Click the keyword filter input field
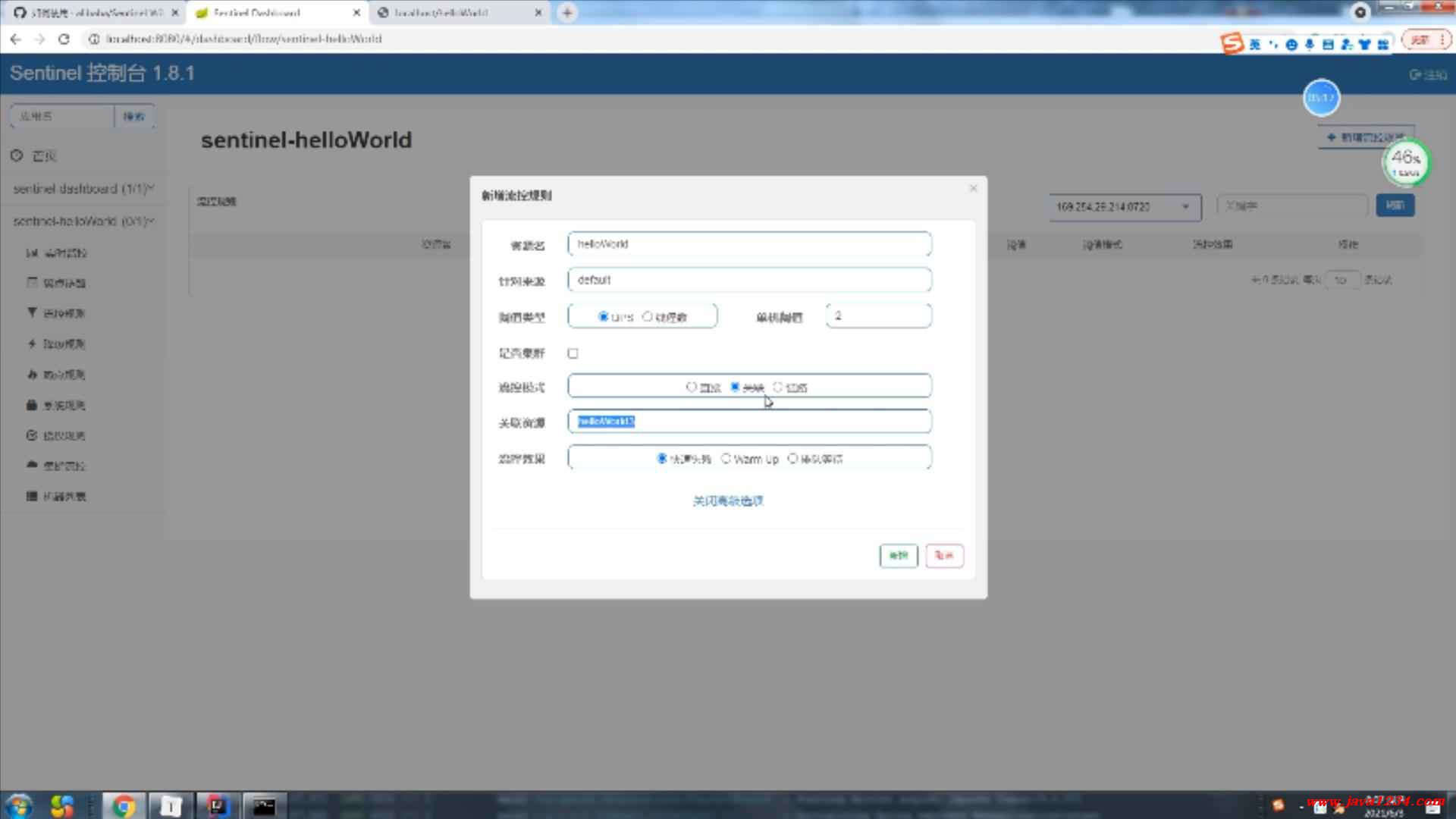1456x819 pixels. (x=1292, y=206)
